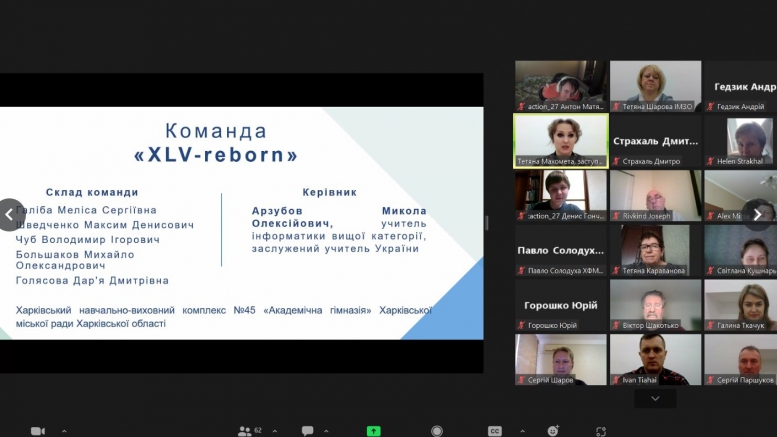Go to previous page with left arrow
The height and width of the screenshot is (437, 777).
(9, 215)
